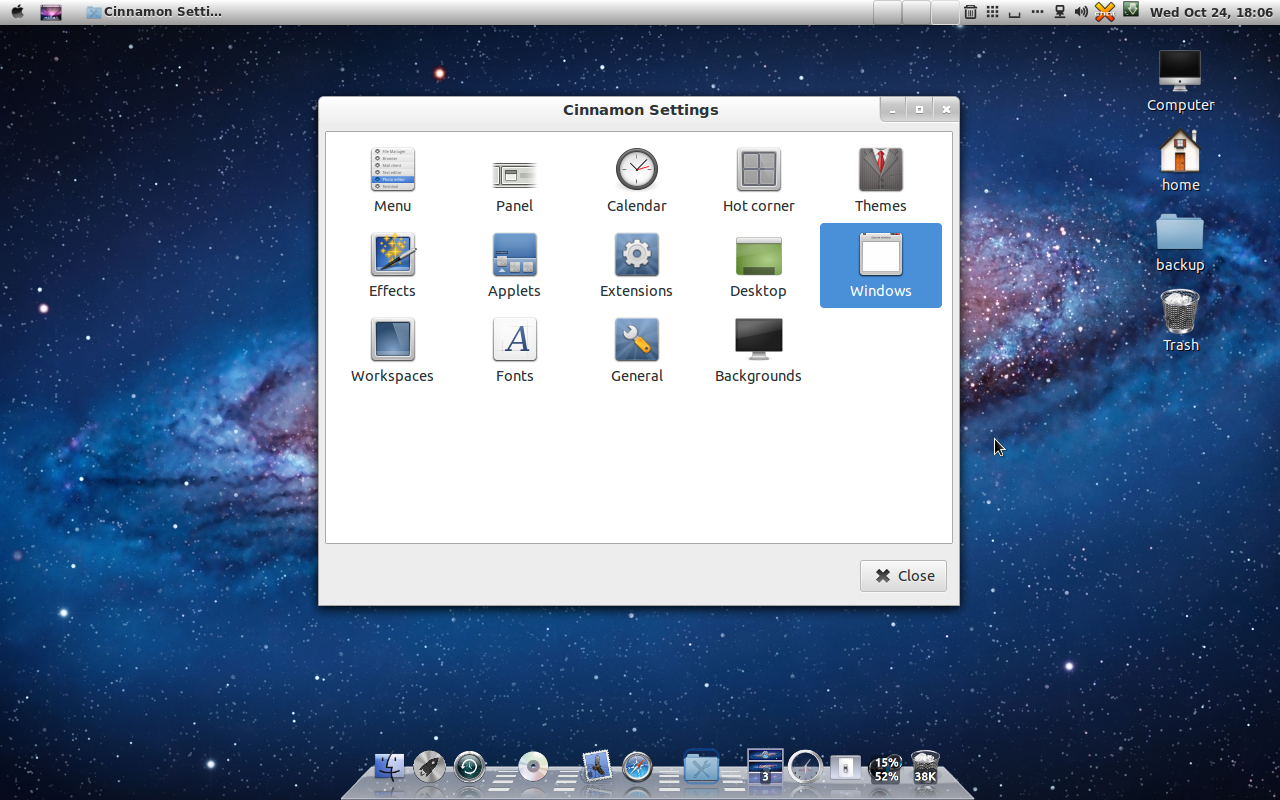Open the Calendar settings module
The width and height of the screenshot is (1280, 800).
636,181
